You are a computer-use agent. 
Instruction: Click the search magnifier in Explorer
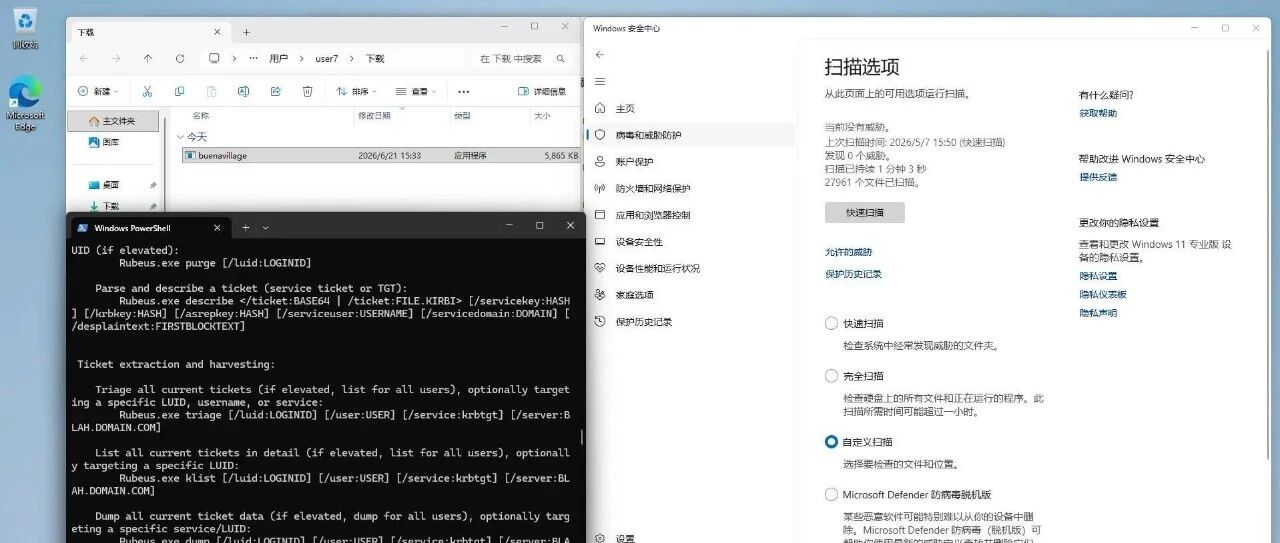click(559, 59)
